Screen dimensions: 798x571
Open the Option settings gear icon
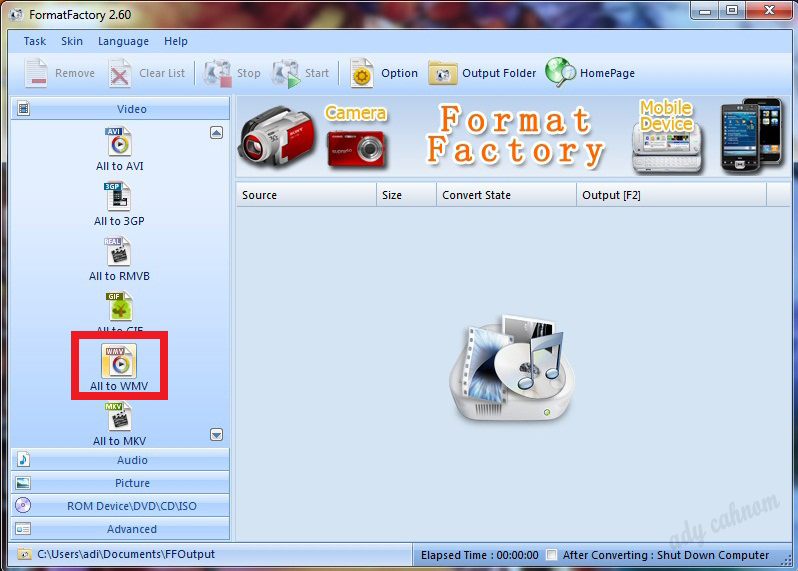coord(362,73)
